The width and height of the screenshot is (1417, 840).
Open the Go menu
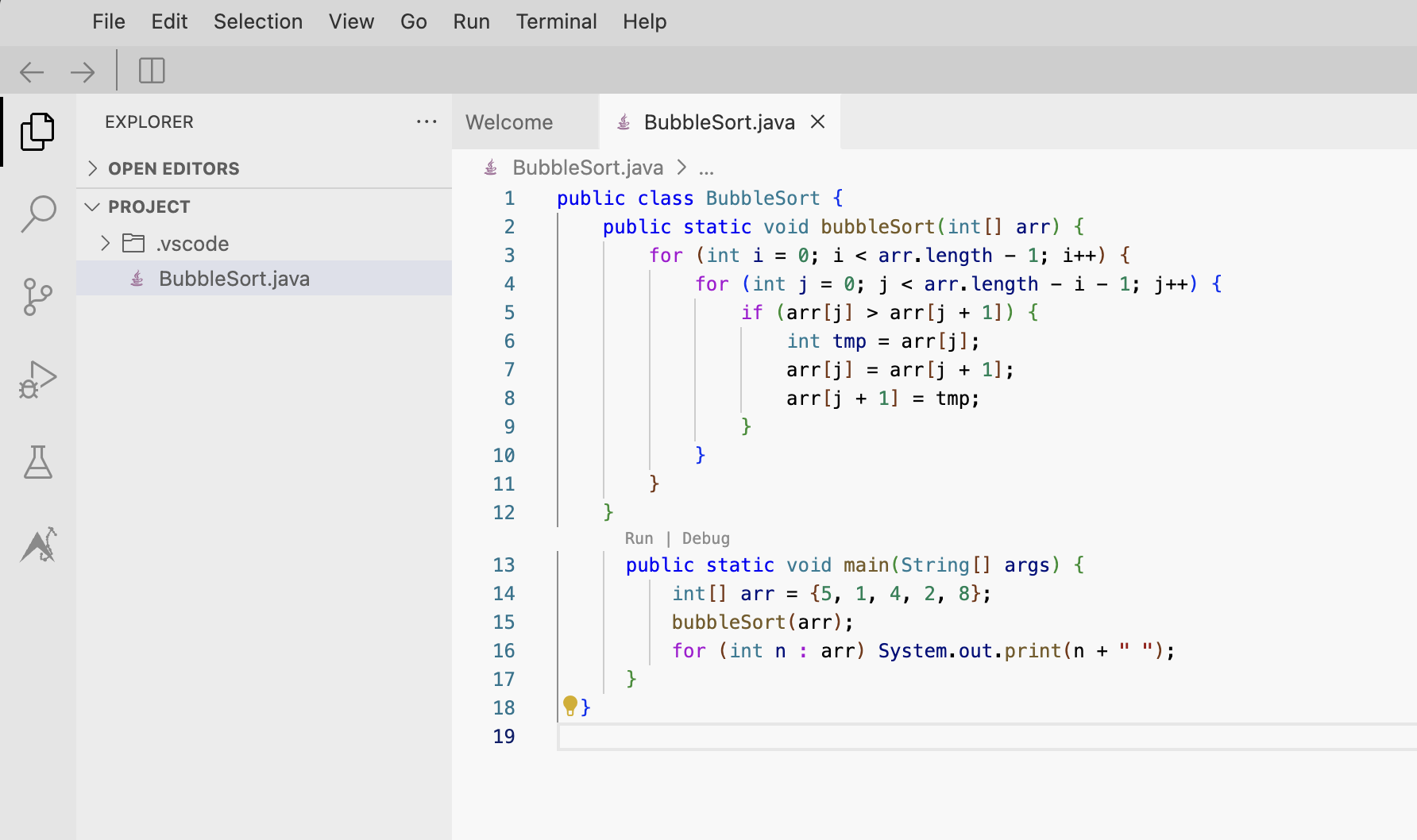[x=414, y=21]
